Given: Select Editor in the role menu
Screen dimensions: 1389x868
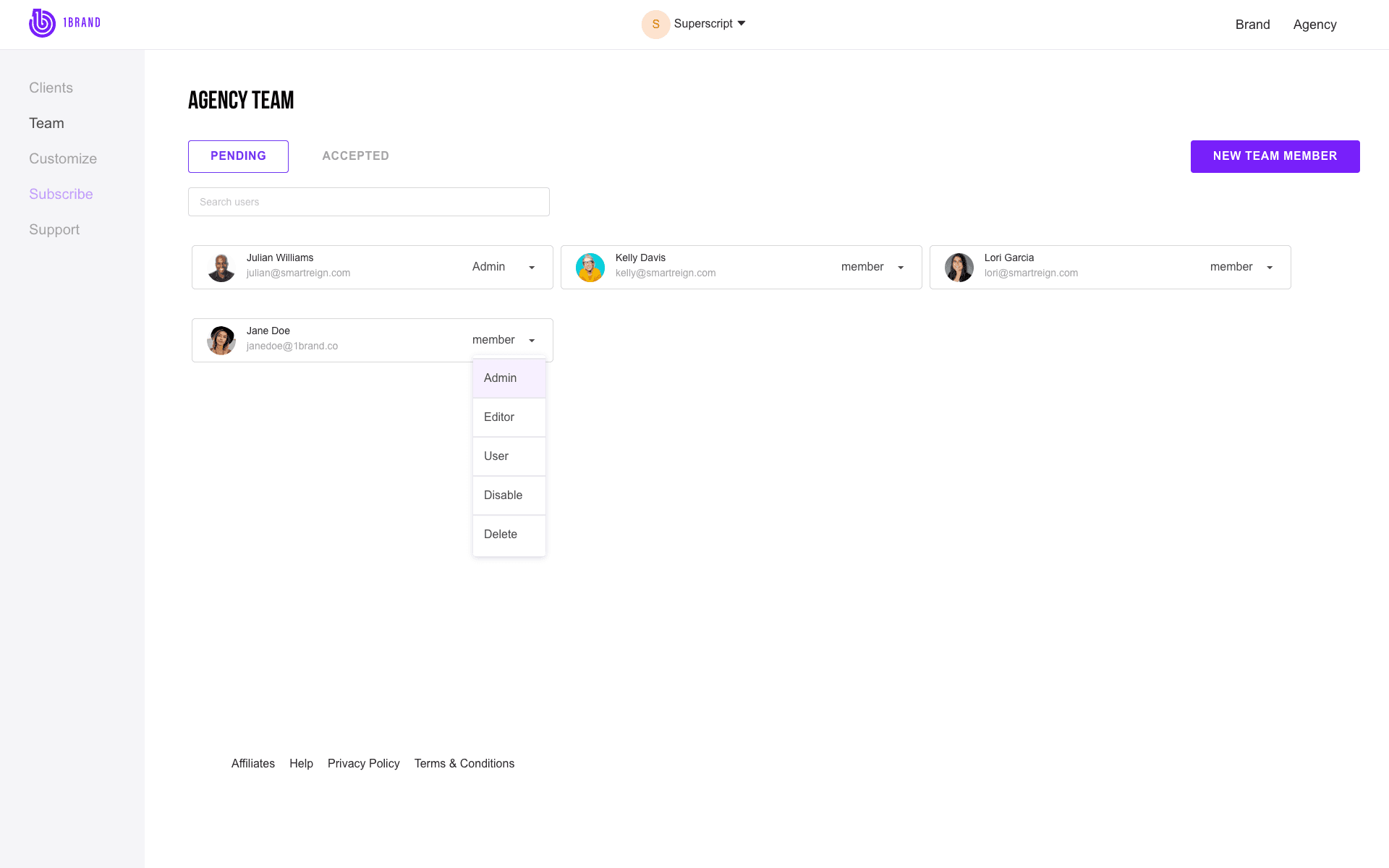Looking at the screenshot, I should (509, 417).
